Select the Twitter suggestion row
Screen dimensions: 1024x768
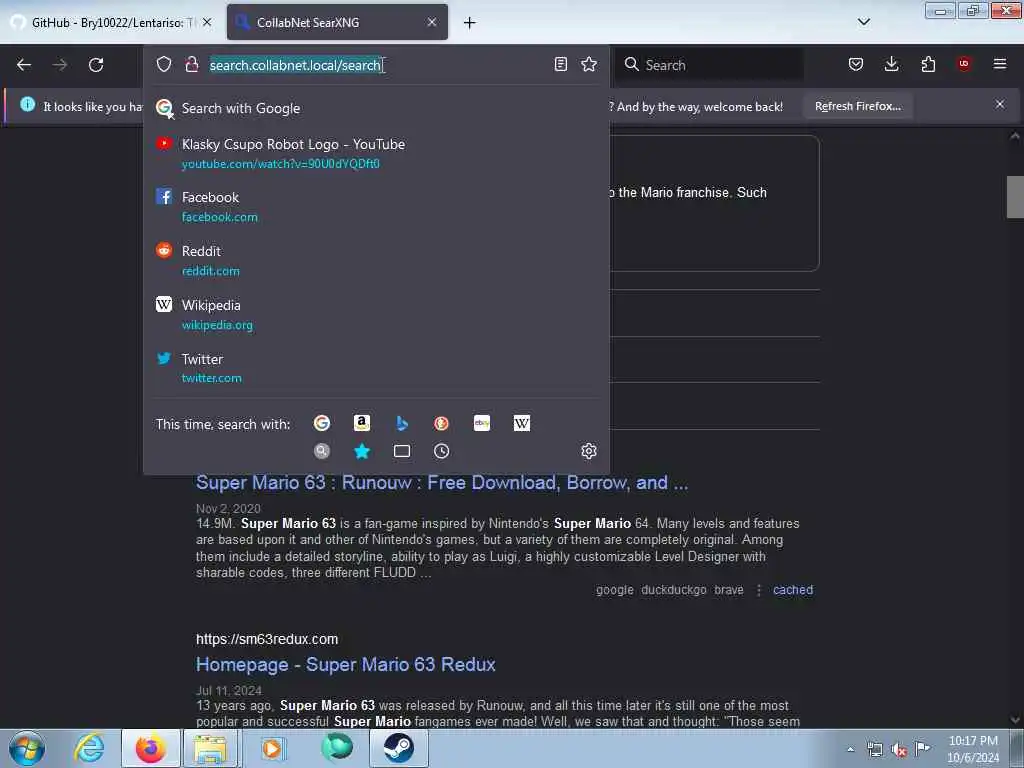(x=376, y=368)
